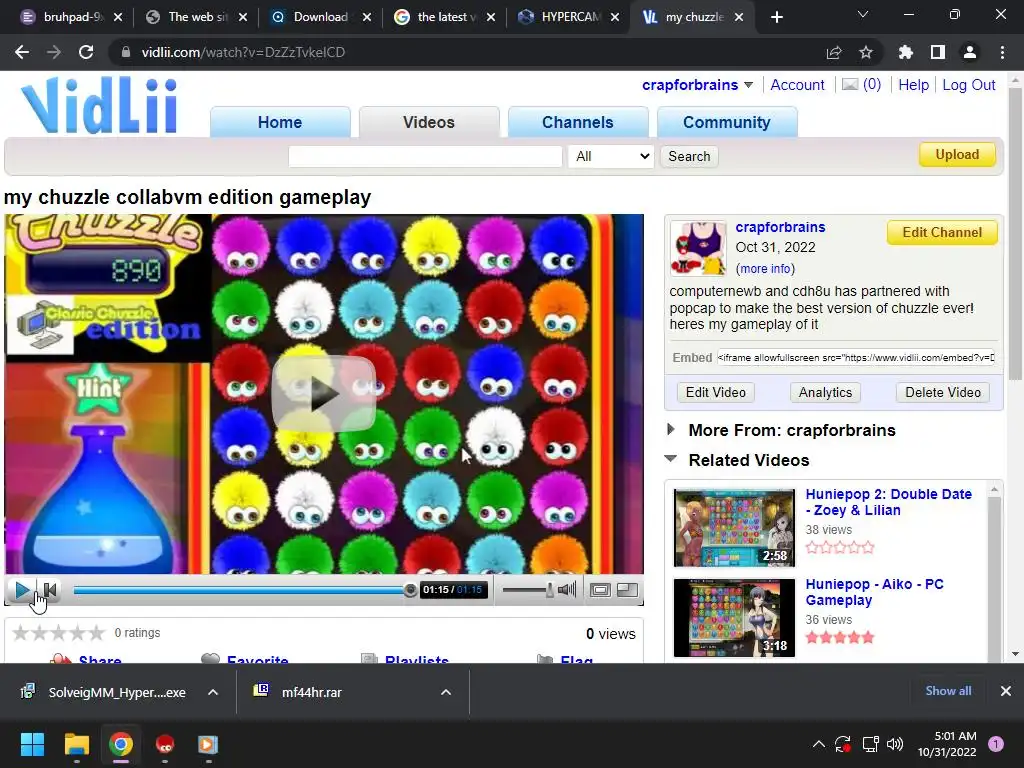Open SolveigMM_Hyper exe download options arrow
Screen dimensions: 1024x768
[213, 692]
